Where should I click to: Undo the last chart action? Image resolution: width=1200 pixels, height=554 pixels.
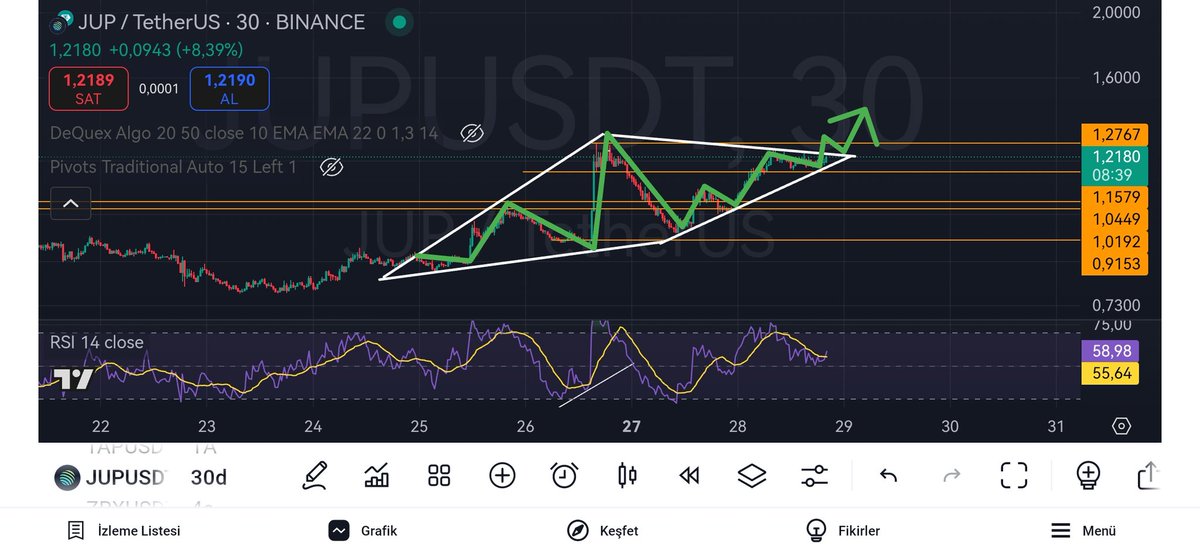point(888,476)
